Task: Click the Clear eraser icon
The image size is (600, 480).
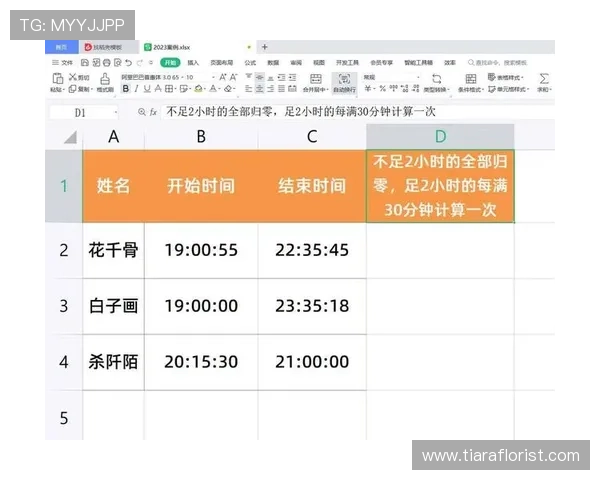Action: [228, 89]
